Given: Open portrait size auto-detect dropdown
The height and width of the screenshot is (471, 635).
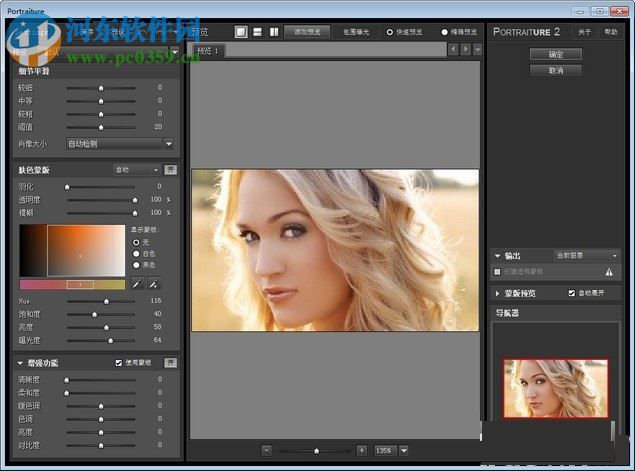Looking at the screenshot, I should pyautogui.click(x=169, y=144).
